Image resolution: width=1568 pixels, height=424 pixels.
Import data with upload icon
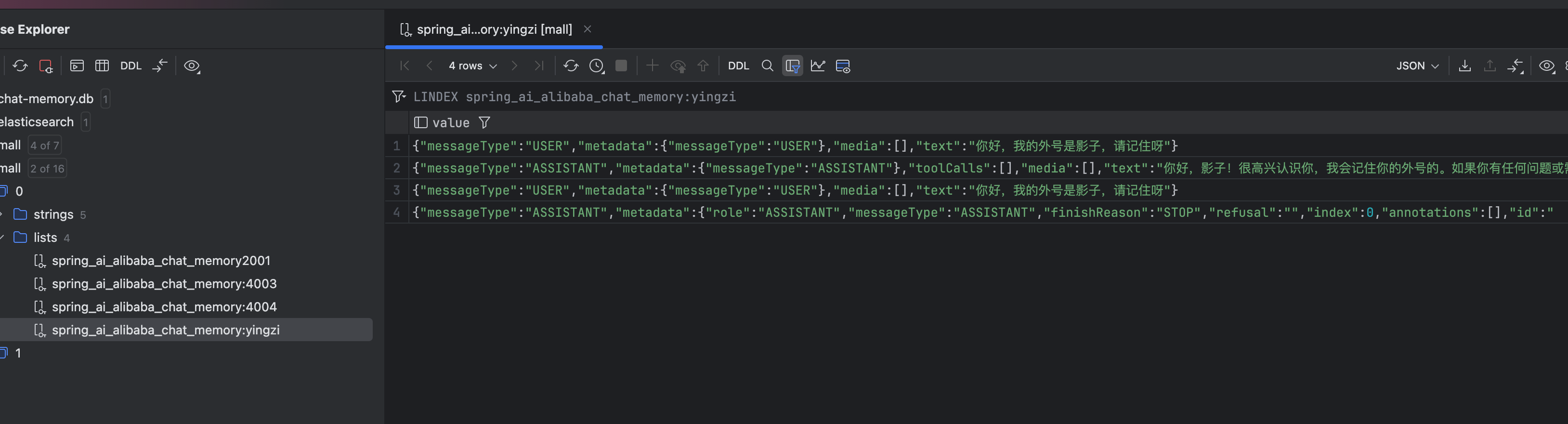(1490, 66)
